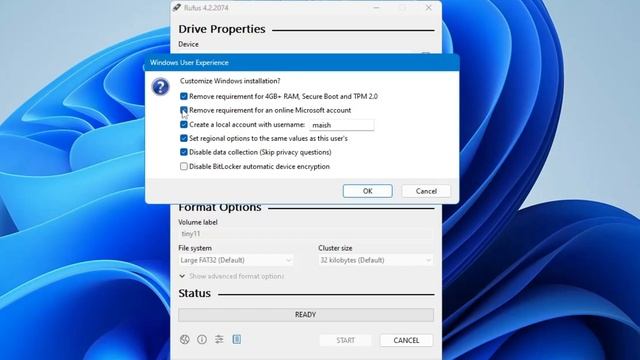This screenshot has width=640, height=360.
Task: Open Rufus about info icon
Action: coord(202,339)
